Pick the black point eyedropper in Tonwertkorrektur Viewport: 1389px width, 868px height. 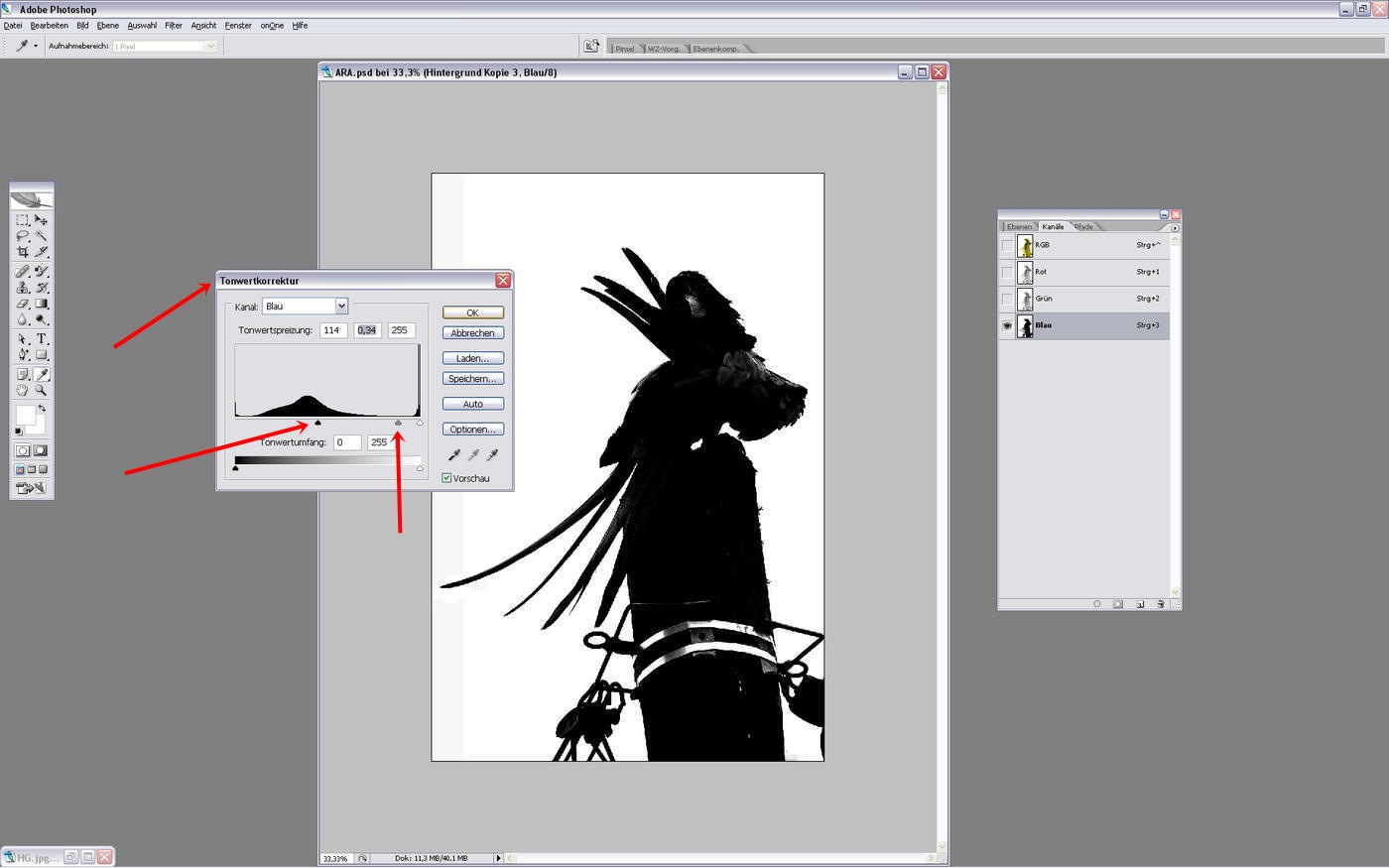tap(454, 454)
